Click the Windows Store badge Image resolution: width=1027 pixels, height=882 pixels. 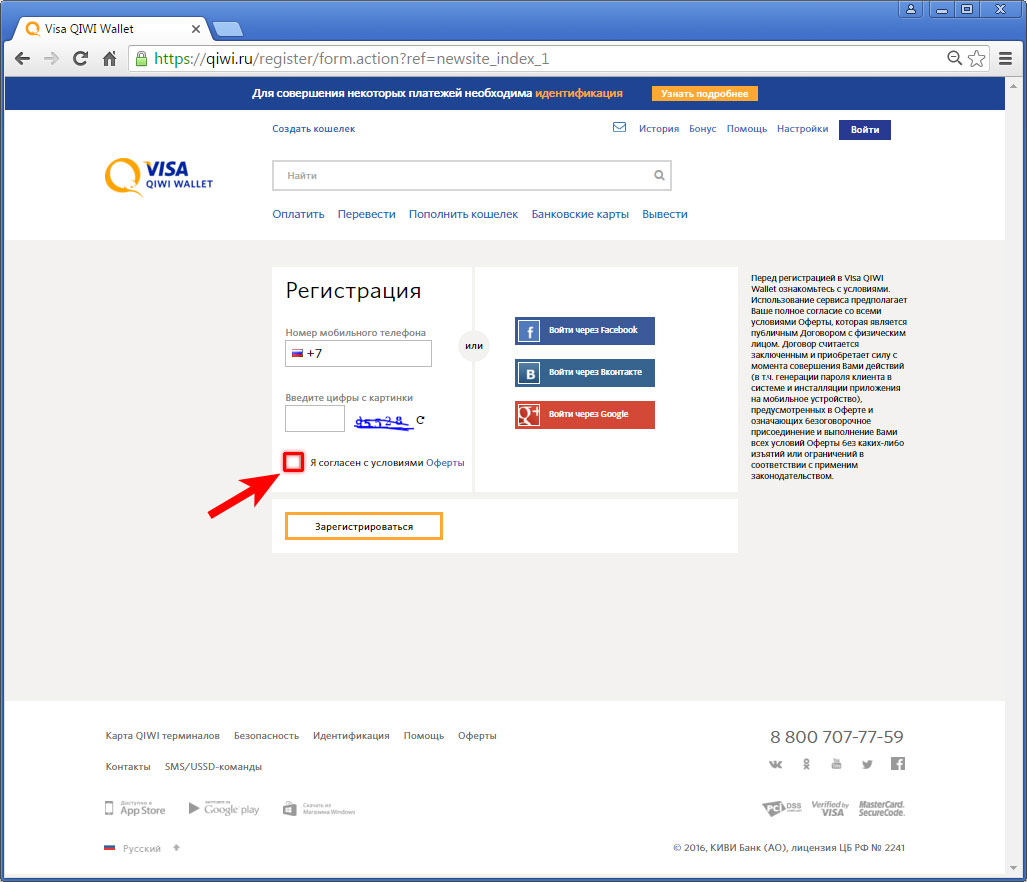[x=319, y=809]
